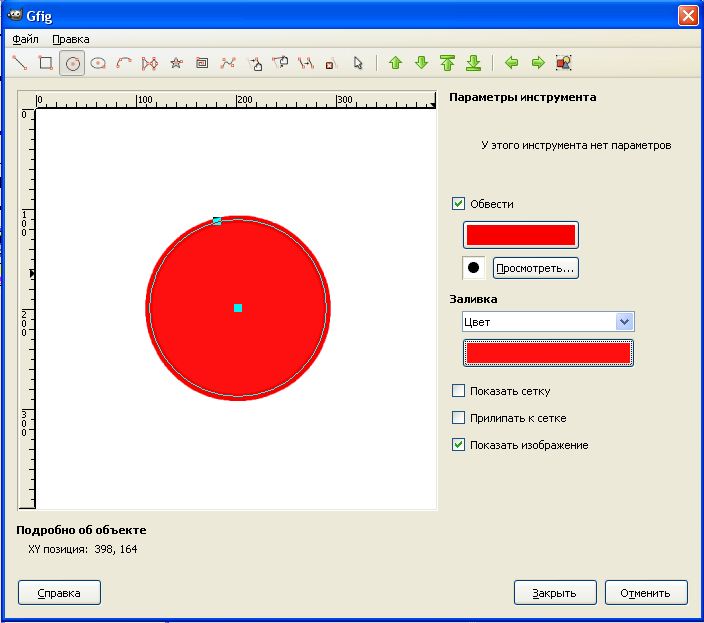Viewport: 704px width, 623px height.
Task: Click the Просмотреть brush browse button
Action: pos(535,268)
